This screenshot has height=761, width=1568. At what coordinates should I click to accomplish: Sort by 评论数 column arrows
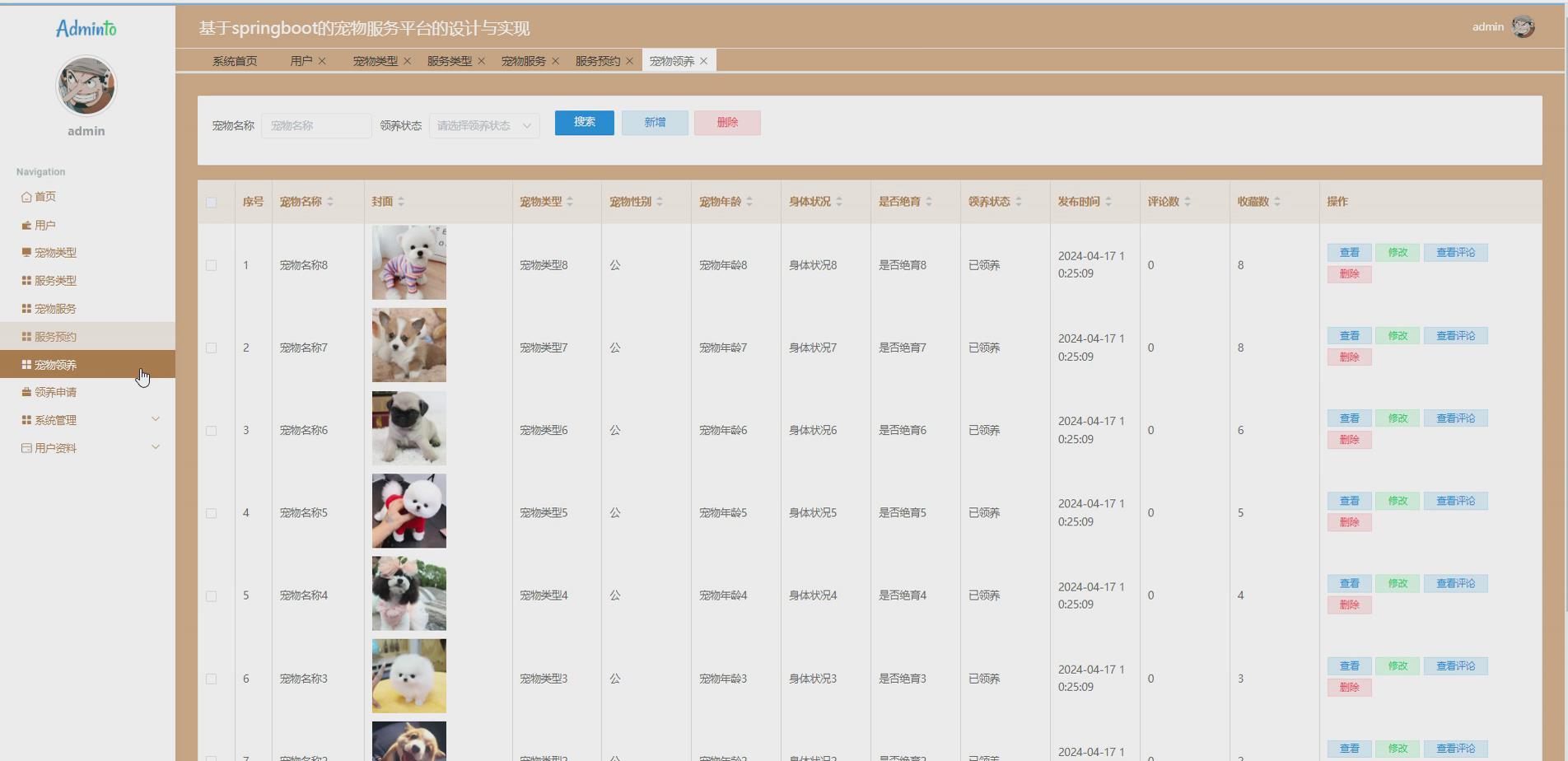pyautogui.click(x=1188, y=202)
